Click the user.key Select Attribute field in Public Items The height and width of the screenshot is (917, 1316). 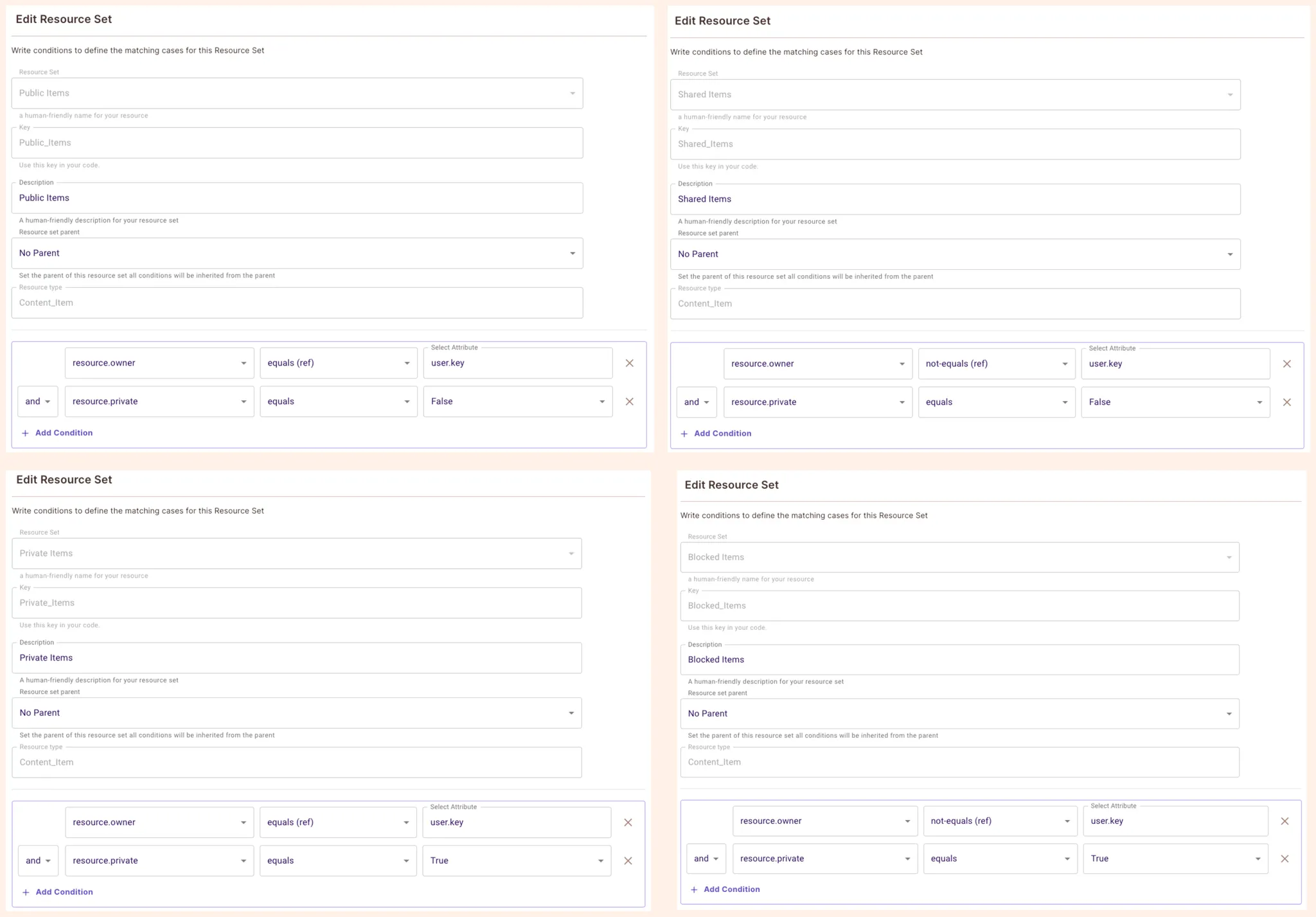[518, 363]
